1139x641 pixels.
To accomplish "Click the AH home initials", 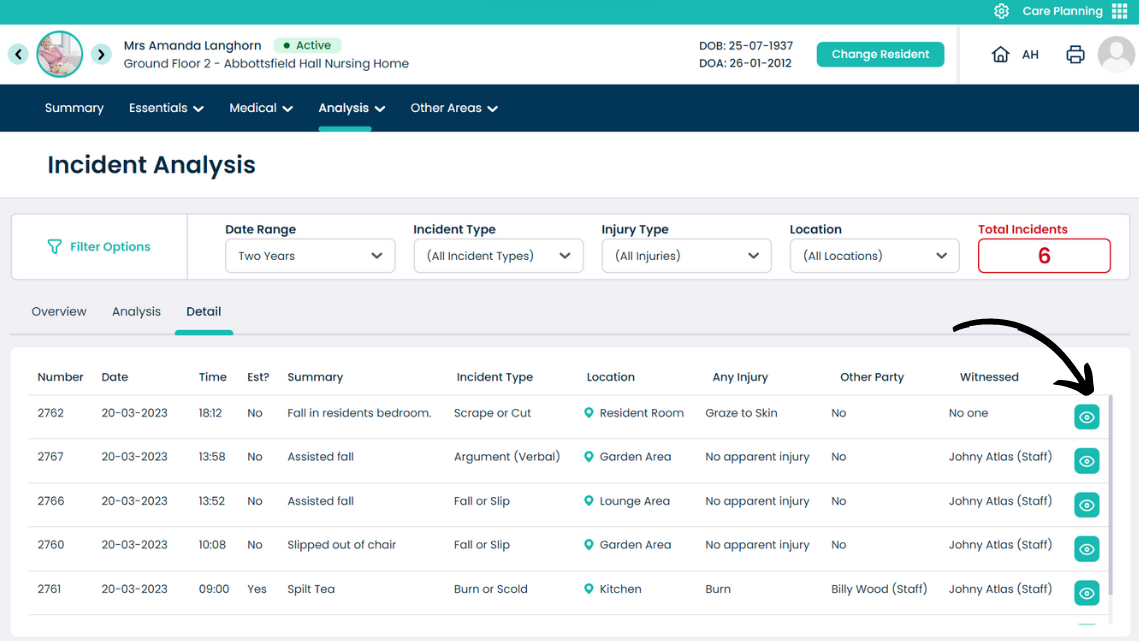I will click(x=1030, y=55).
